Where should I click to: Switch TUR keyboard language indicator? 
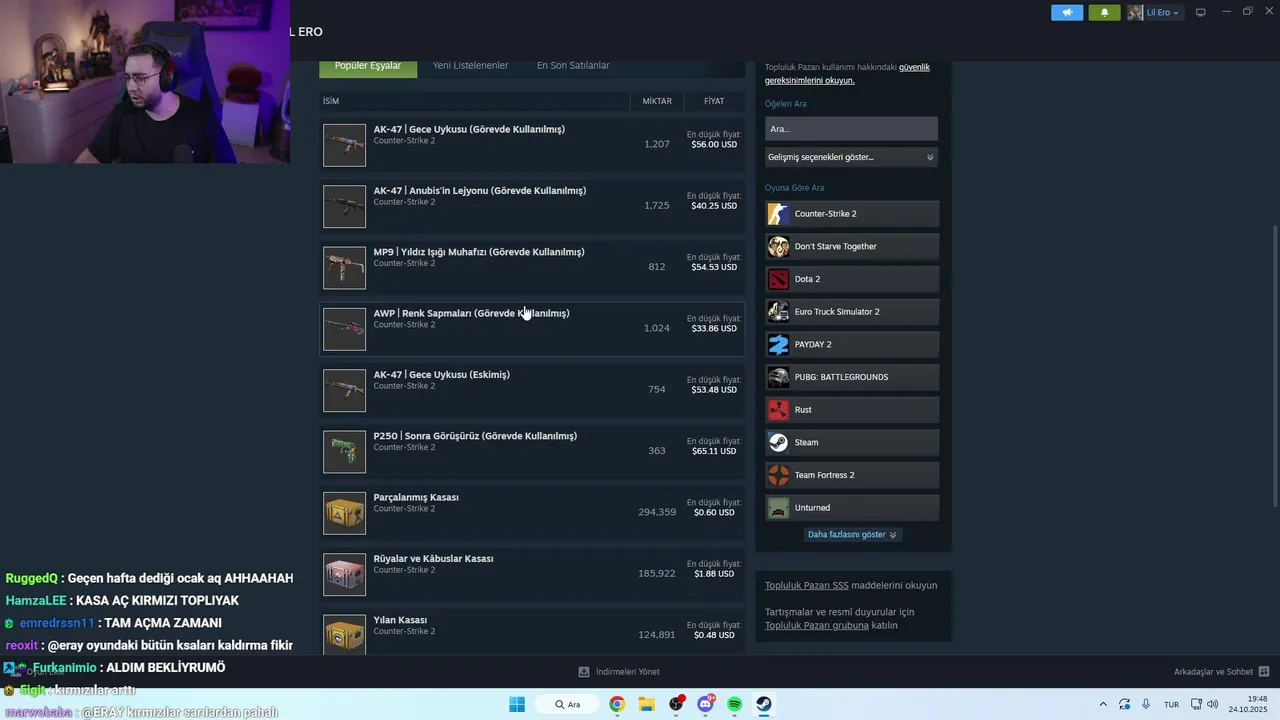[1171, 704]
